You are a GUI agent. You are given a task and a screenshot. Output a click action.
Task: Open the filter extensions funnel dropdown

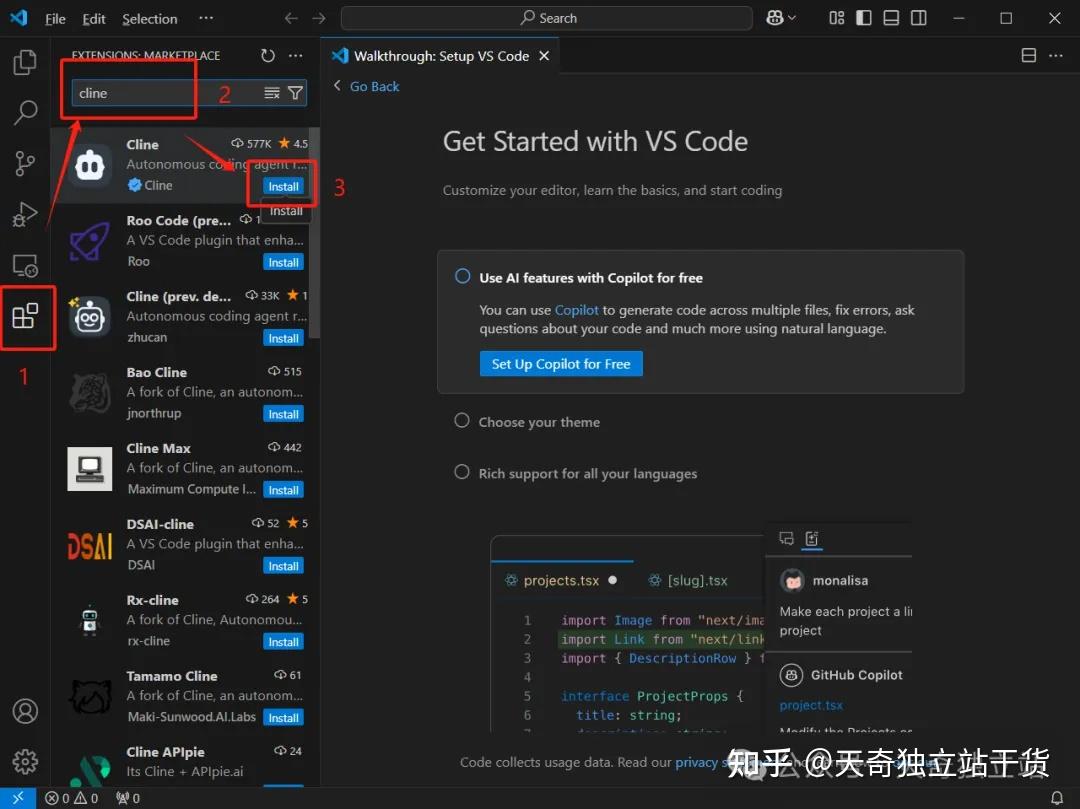coord(295,90)
